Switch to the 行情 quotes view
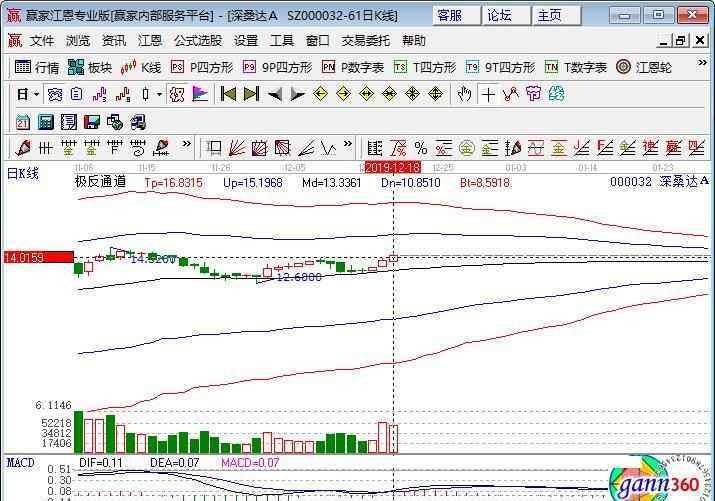Image resolution: width=715 pixels, height=501 pixels. pyautogui.click(x=37, y=67)
